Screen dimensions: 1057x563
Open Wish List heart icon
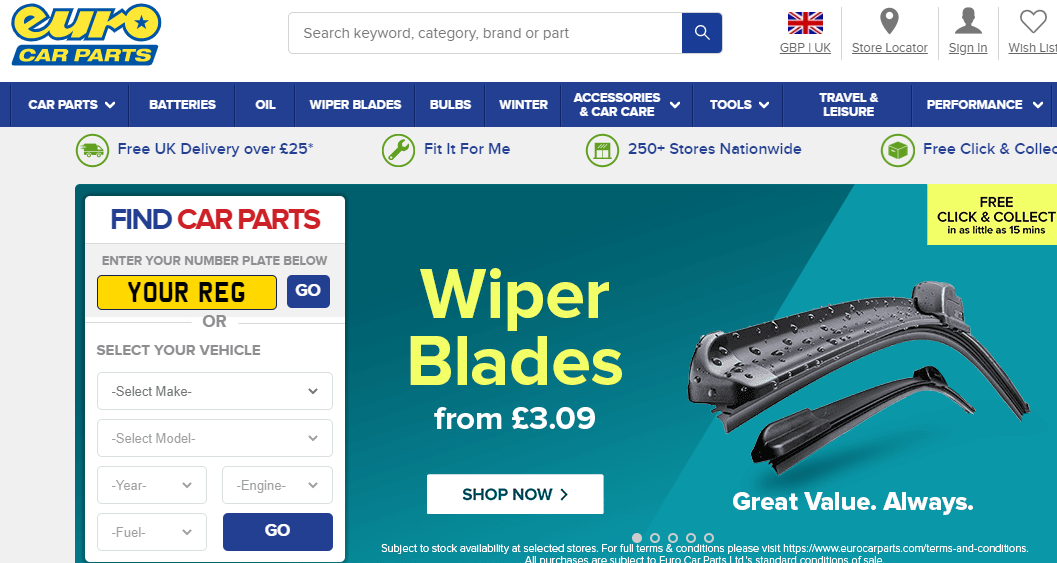(1033, 22)
